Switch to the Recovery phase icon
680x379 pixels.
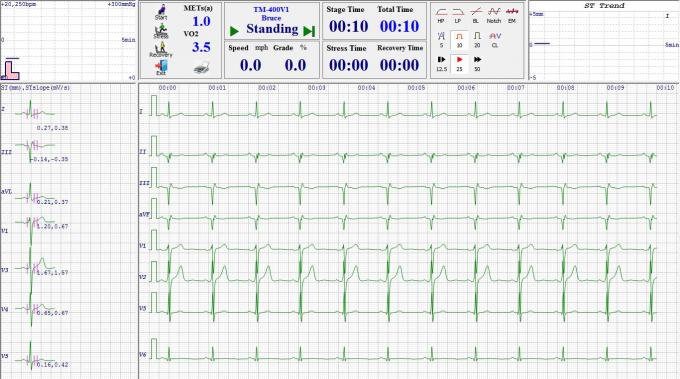click(x=161, y=50)
